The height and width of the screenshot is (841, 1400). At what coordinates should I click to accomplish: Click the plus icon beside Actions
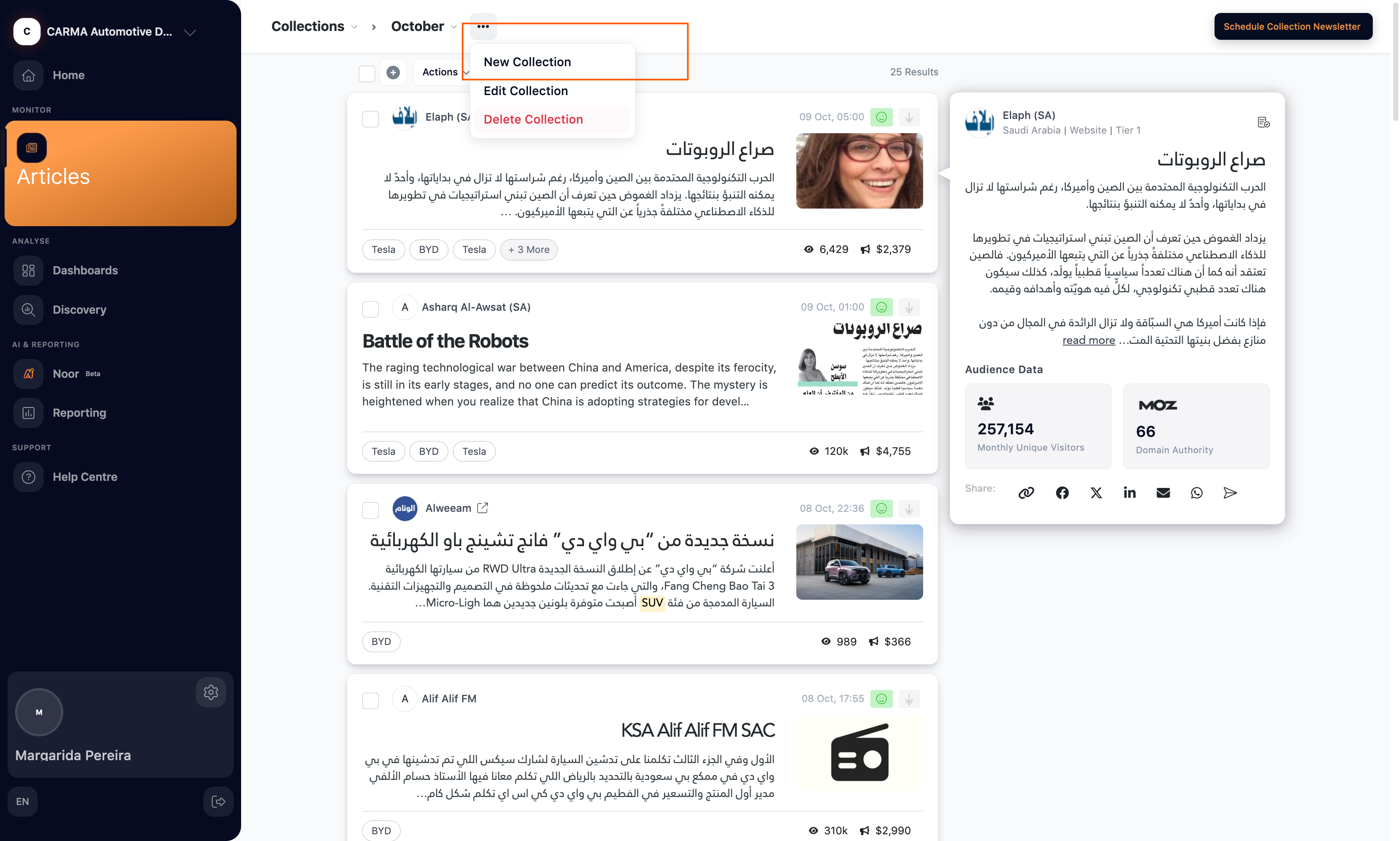(393, 72)
